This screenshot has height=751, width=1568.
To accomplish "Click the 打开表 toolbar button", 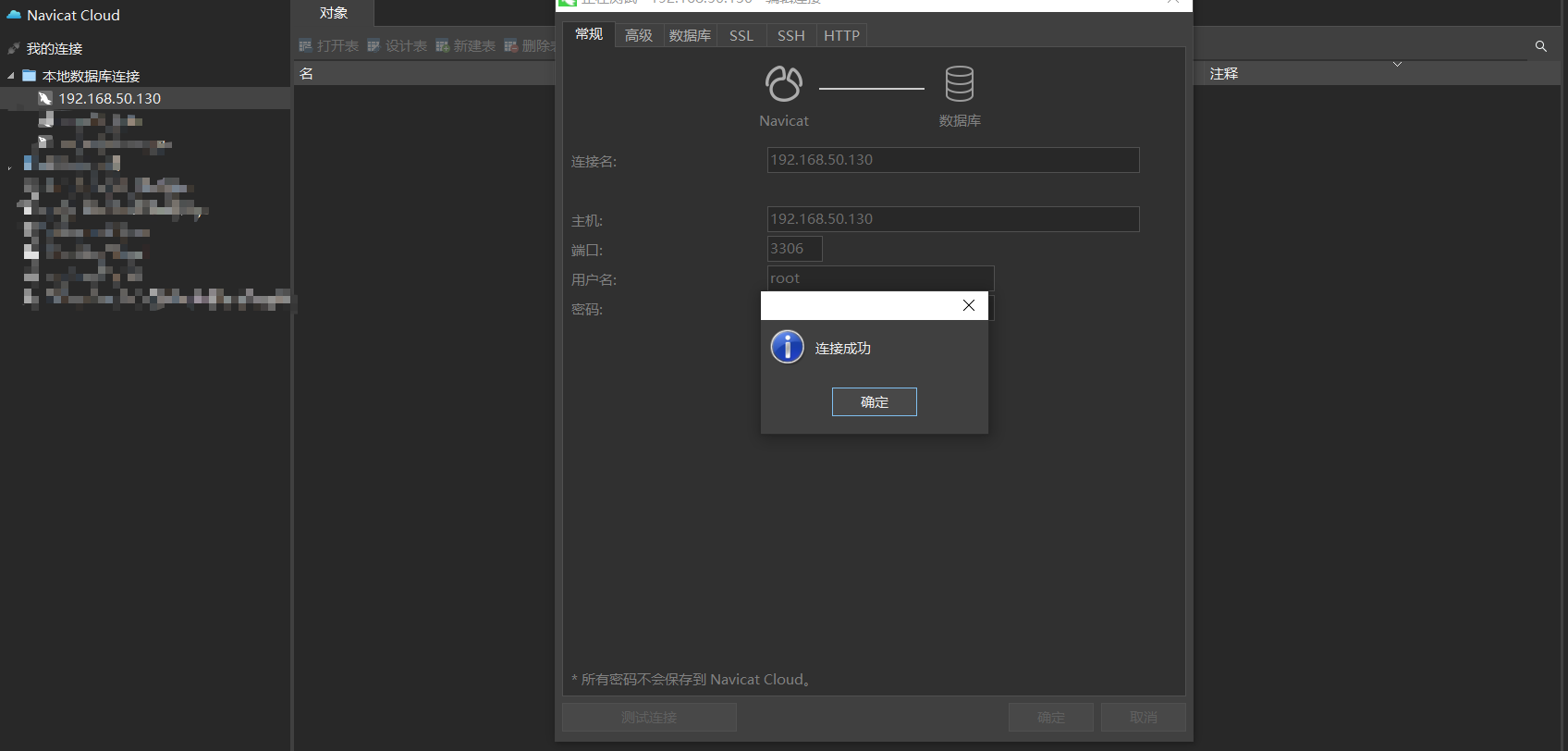I will (329, 45).
